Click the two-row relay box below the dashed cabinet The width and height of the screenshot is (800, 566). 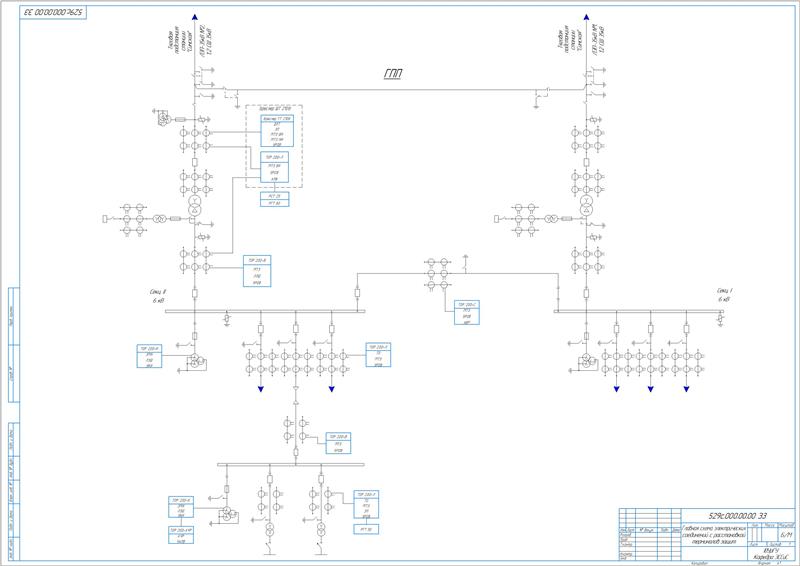point(274,200)
